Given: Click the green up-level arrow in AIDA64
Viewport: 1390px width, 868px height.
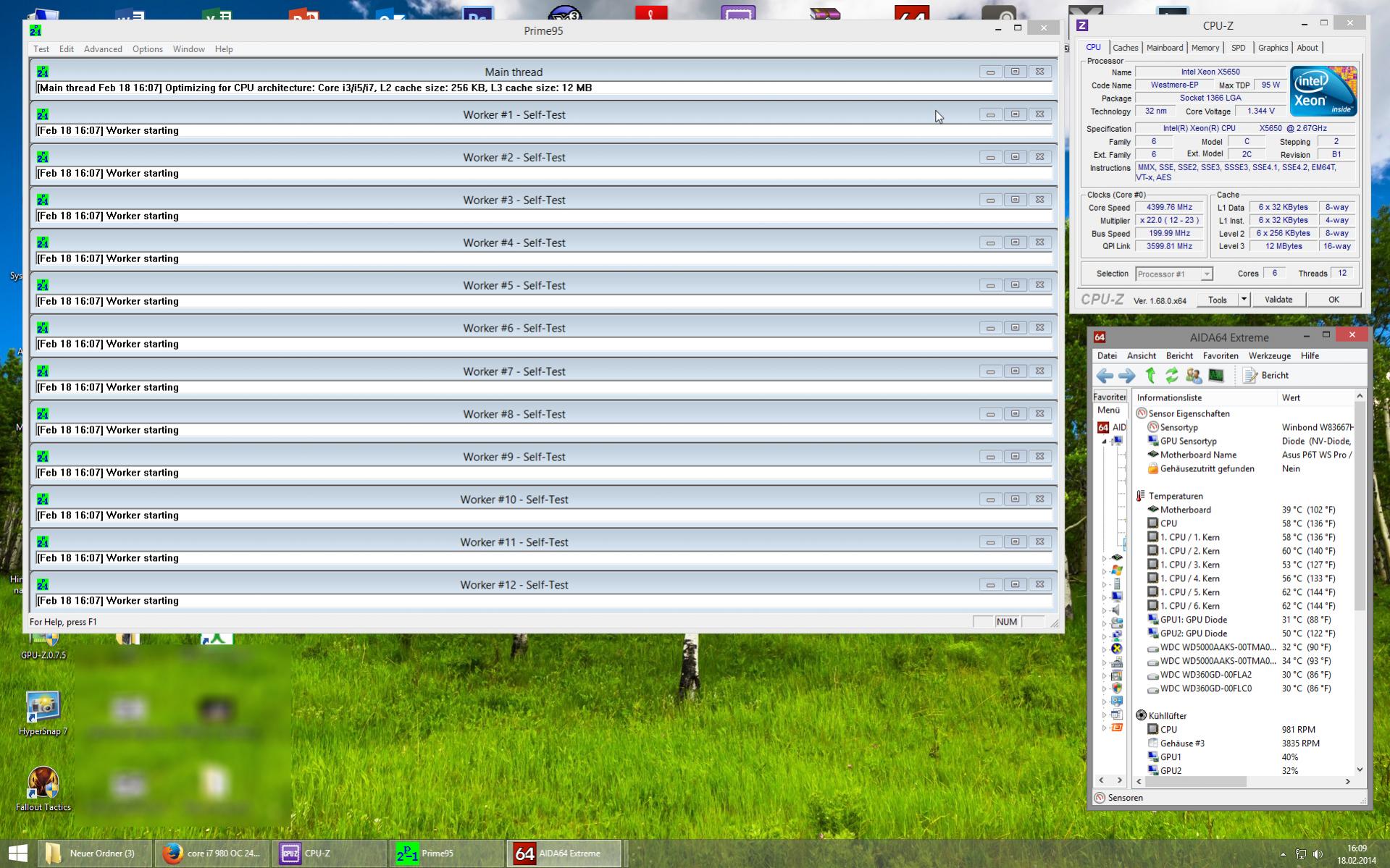Looking at the screenshot, I should coord(1150,375).
